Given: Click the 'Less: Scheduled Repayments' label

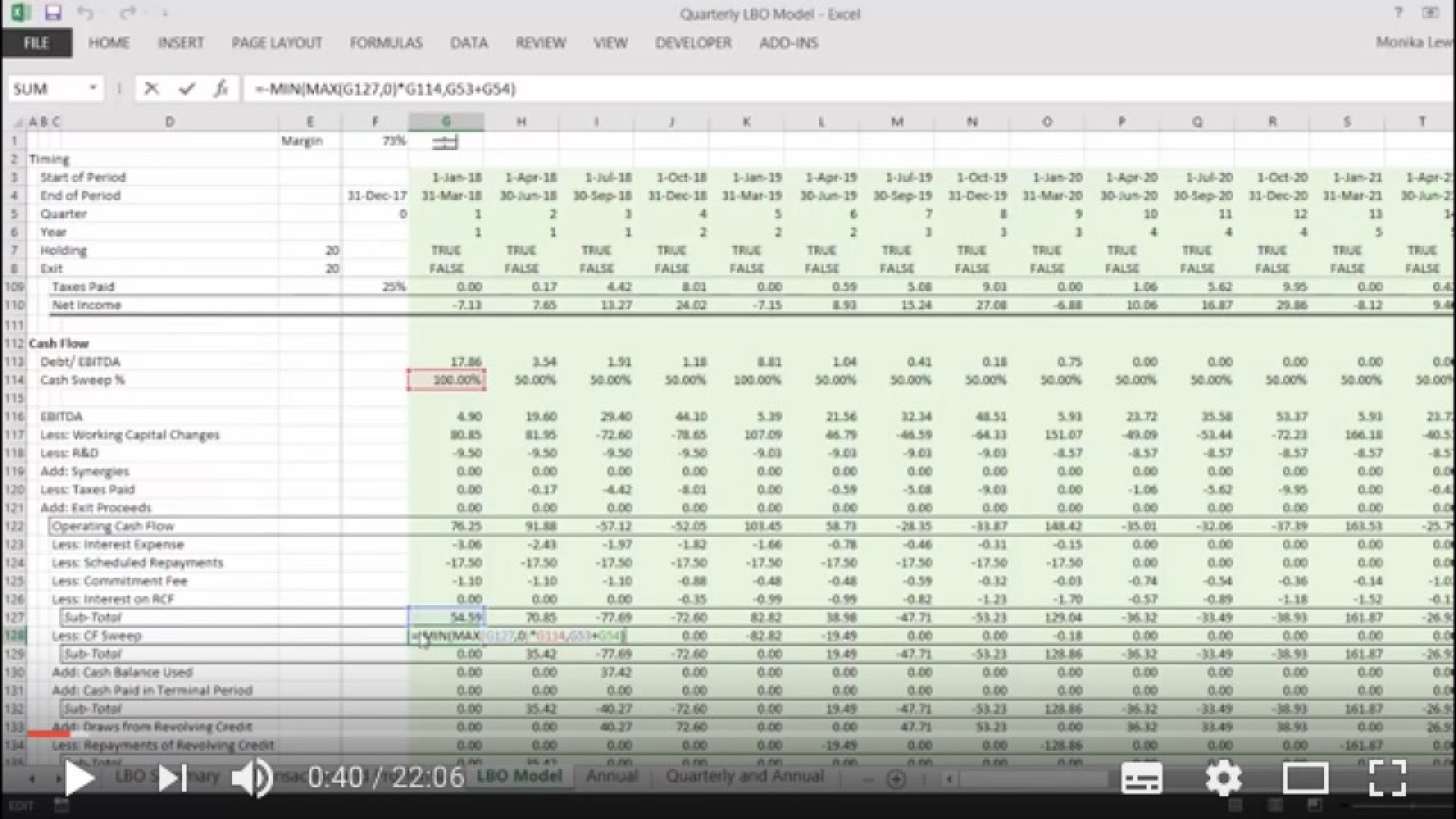Looking at the screenshot, I should tap(137, 563).
